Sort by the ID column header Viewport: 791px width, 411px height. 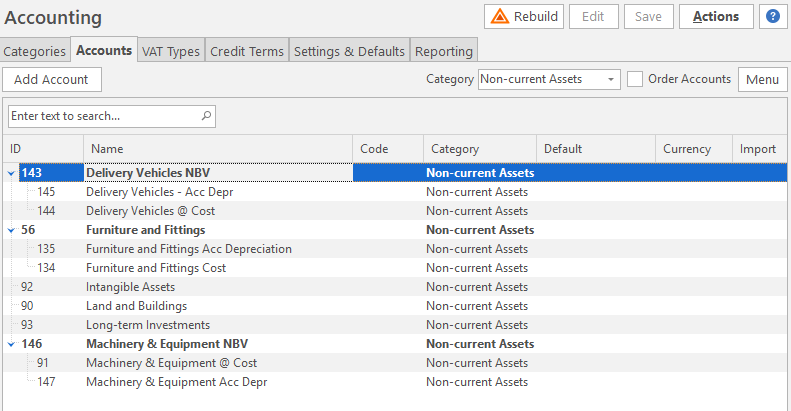(43, 149)
